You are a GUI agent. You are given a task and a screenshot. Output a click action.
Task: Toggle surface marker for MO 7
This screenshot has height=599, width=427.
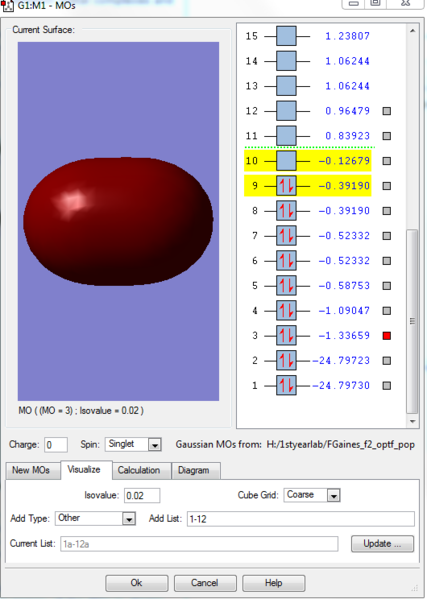coord(387,236)
